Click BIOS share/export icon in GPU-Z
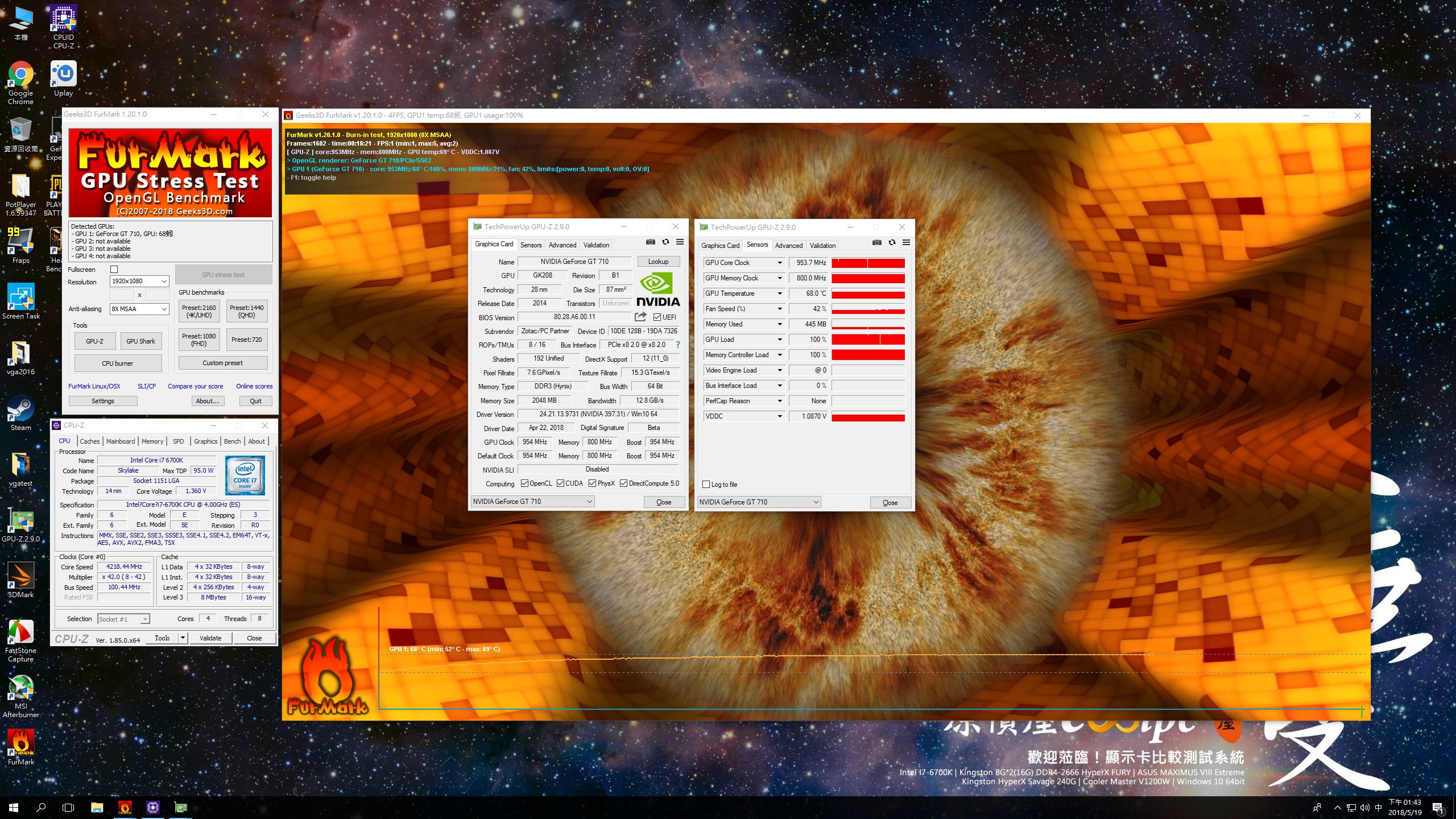Viewport: 1456px width, 819px height. coord(641,317)
